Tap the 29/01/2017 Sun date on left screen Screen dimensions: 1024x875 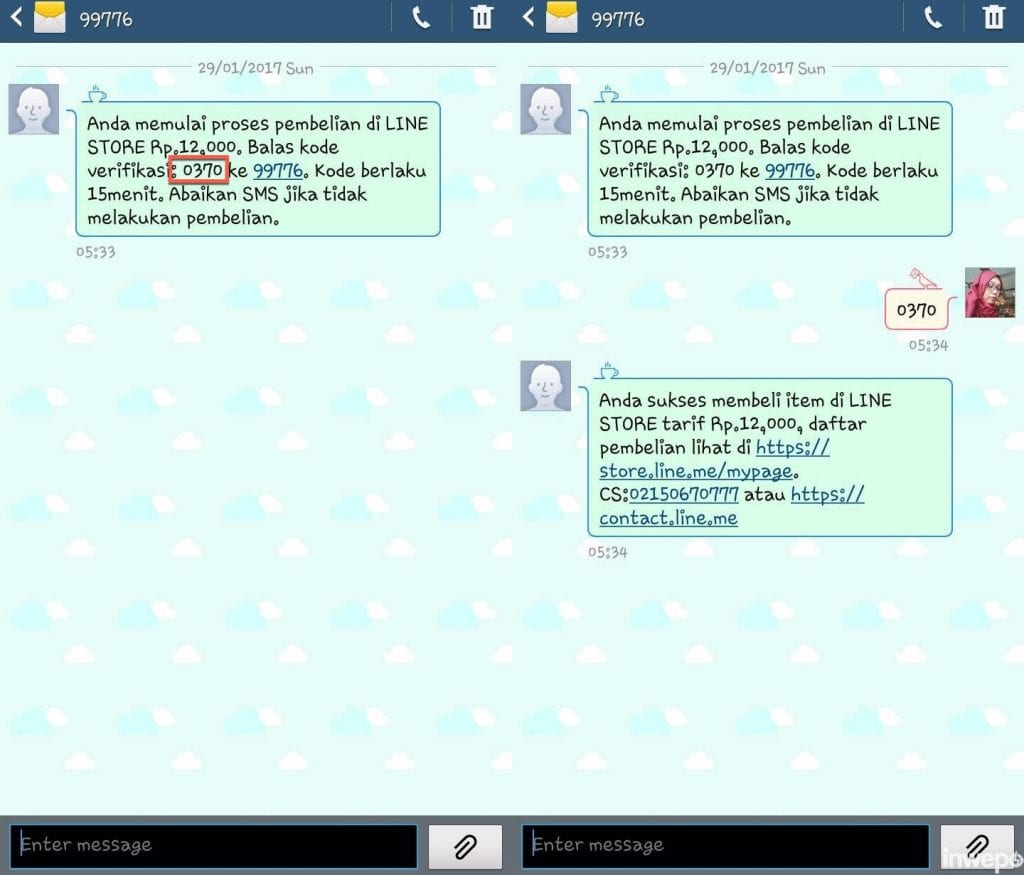tap(255, 68)
